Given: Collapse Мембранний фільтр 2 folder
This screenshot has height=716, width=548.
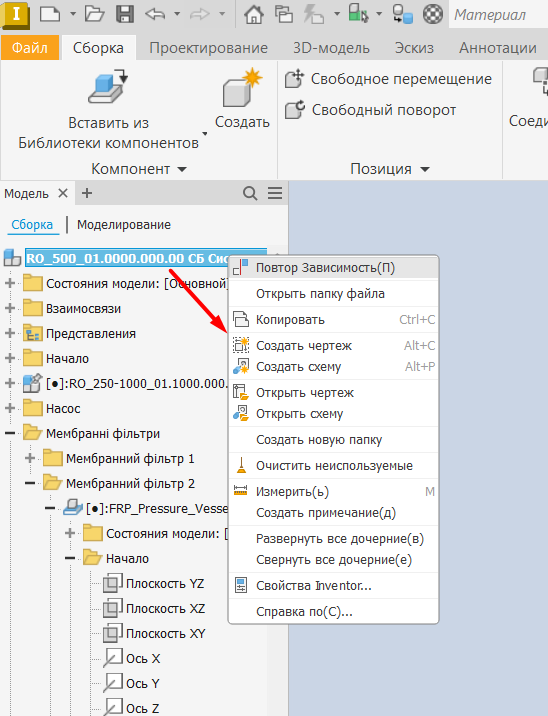Looking at the screenshot, I should click(30, 483).
